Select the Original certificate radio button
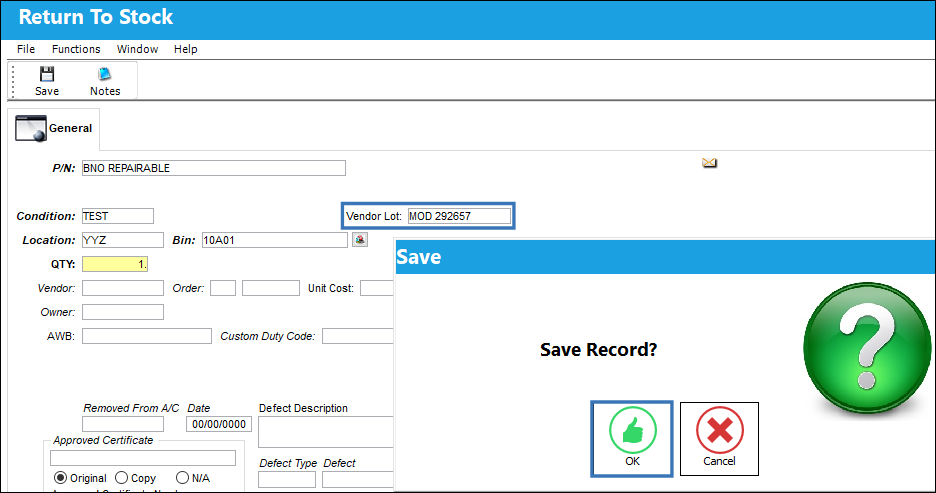 (x=60, y=478)
